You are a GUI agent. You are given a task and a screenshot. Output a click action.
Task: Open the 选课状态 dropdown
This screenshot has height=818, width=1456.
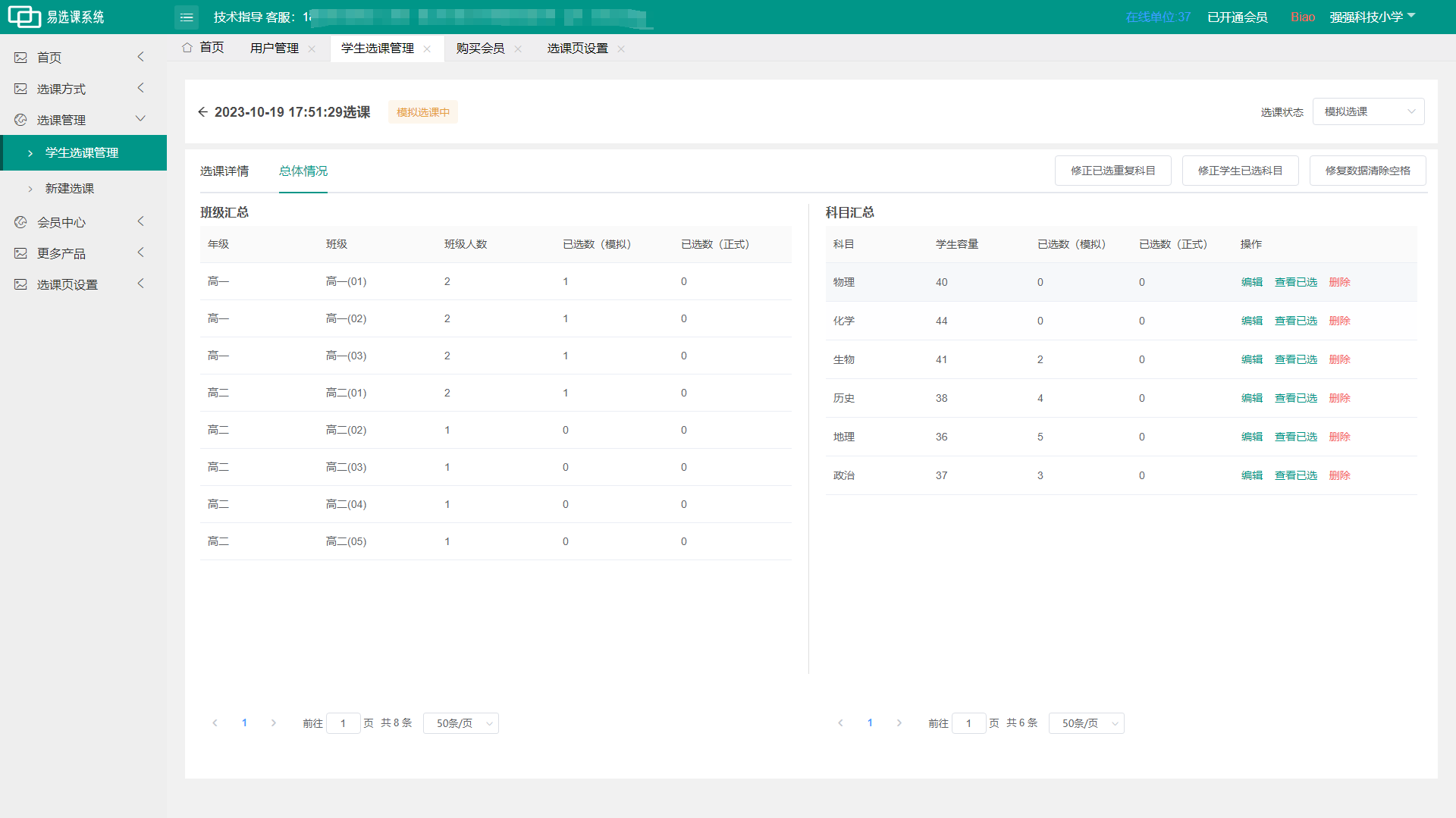(x=1368, y=111)
